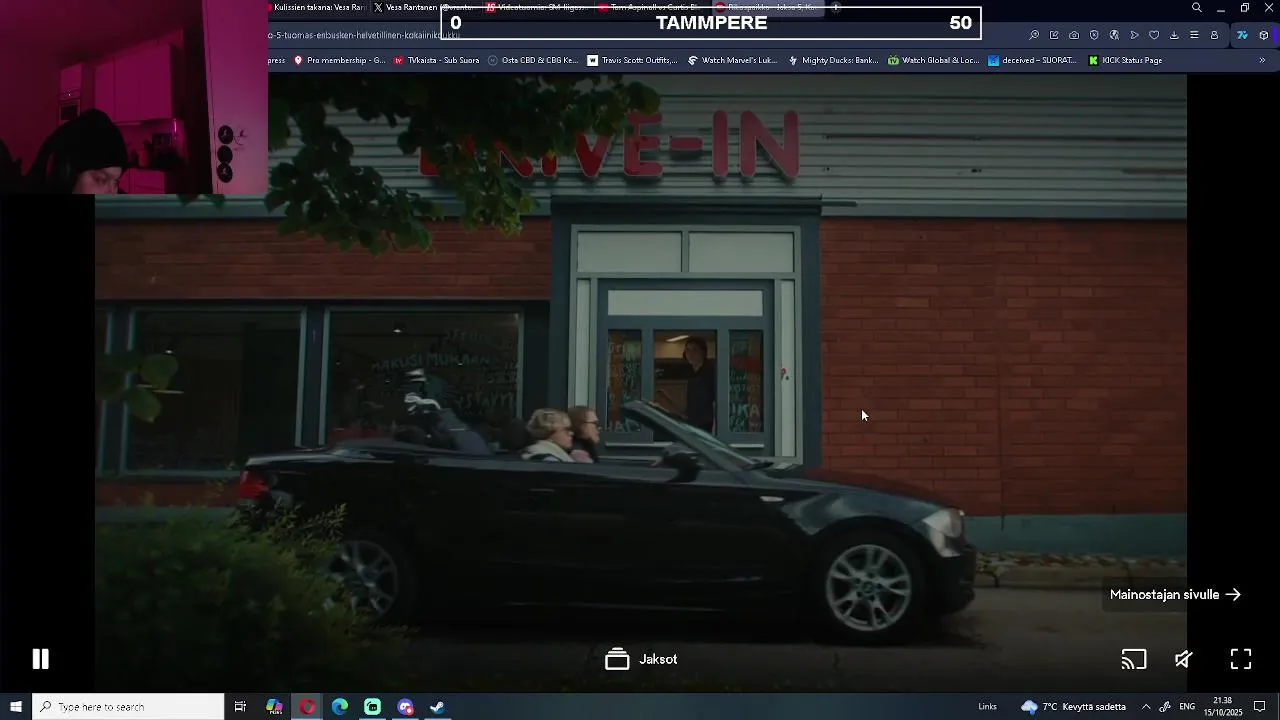Open the KICK Status Page bookmark
Image resolution: width=1280 pixels, height=720 pixels.
coord(1125,60)
